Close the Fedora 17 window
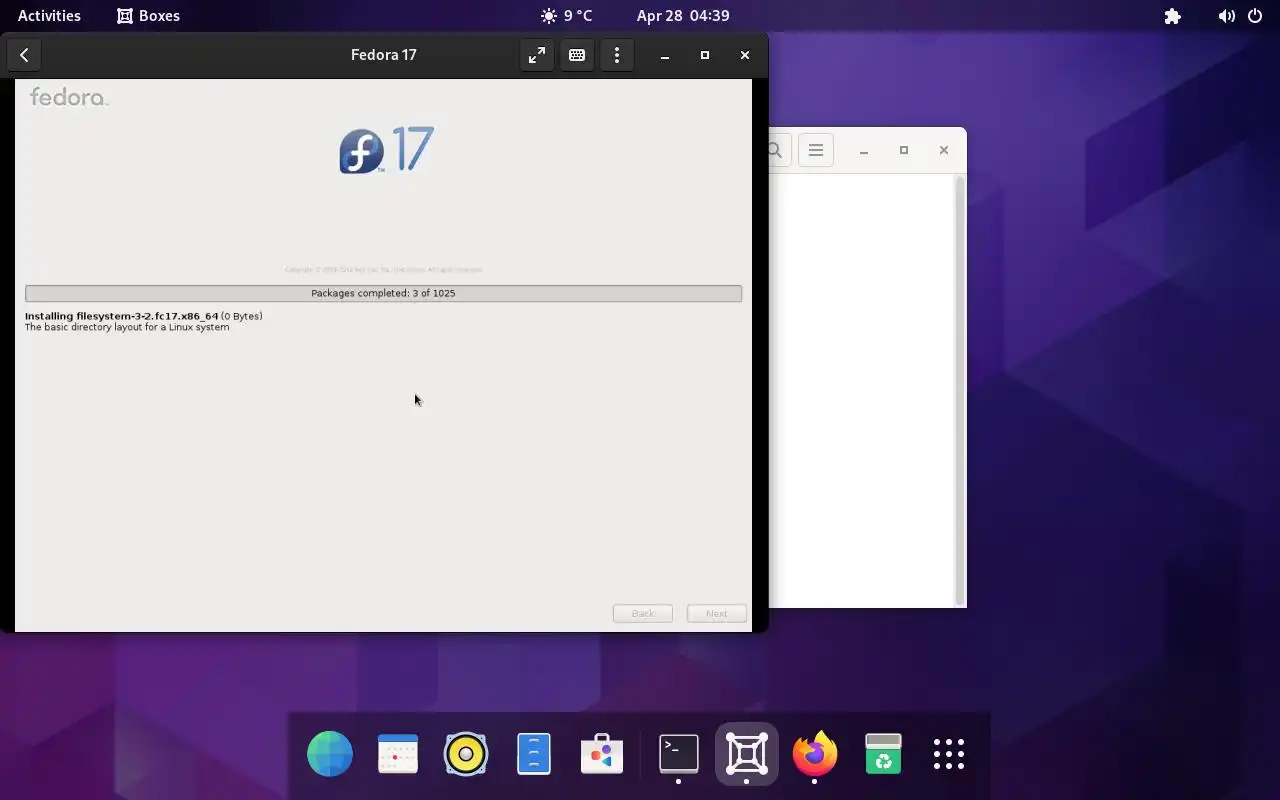Screen dimensions: 1280x800 point(745,55)
